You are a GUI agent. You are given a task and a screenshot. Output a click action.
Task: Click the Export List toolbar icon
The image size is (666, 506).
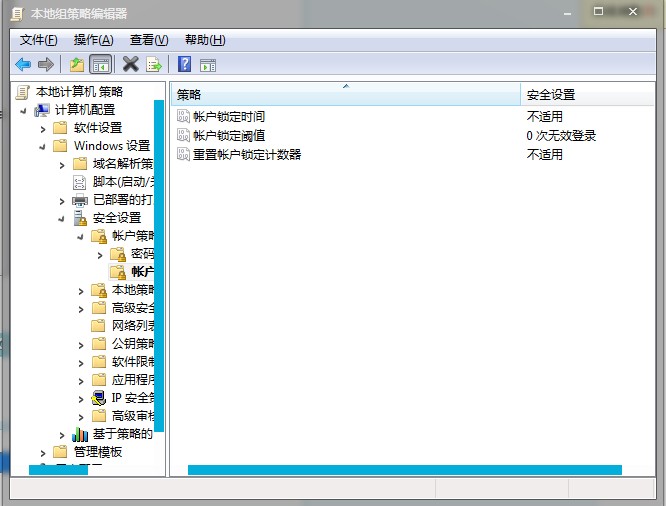tap(154, 65)
